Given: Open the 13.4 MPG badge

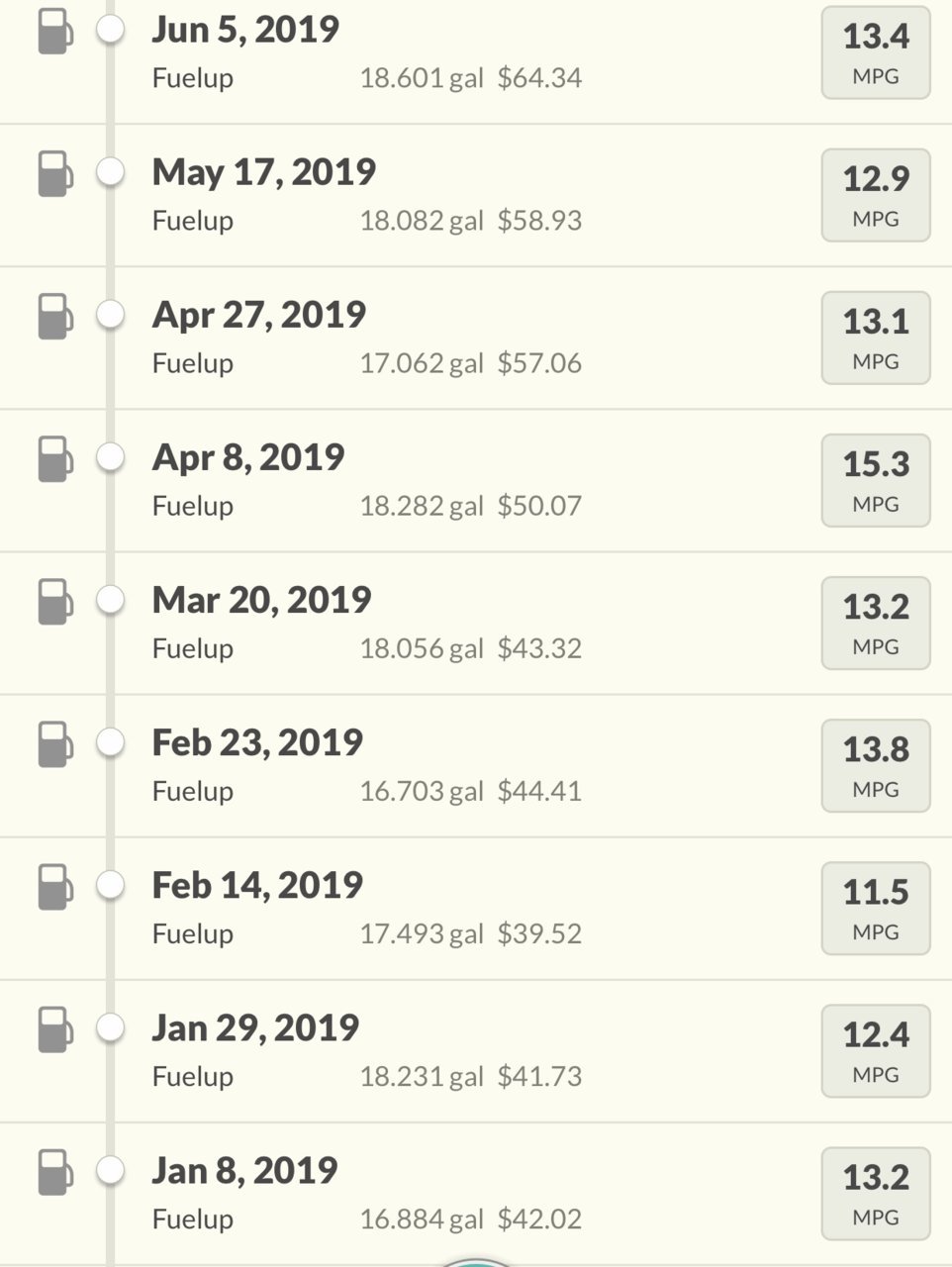Looking at the screenshot, I should pos(876,53).
